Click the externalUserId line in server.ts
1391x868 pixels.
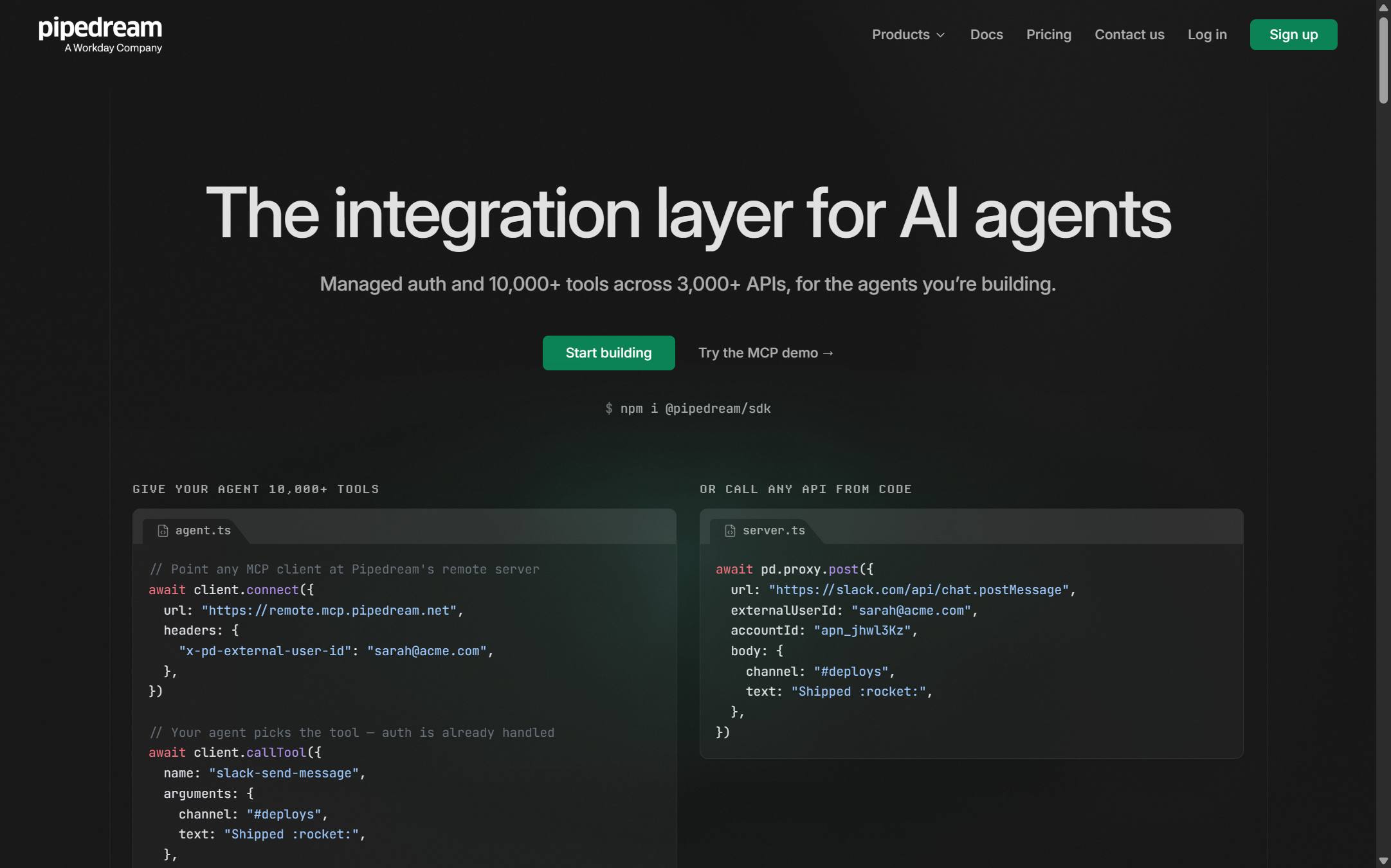point(854,611)
